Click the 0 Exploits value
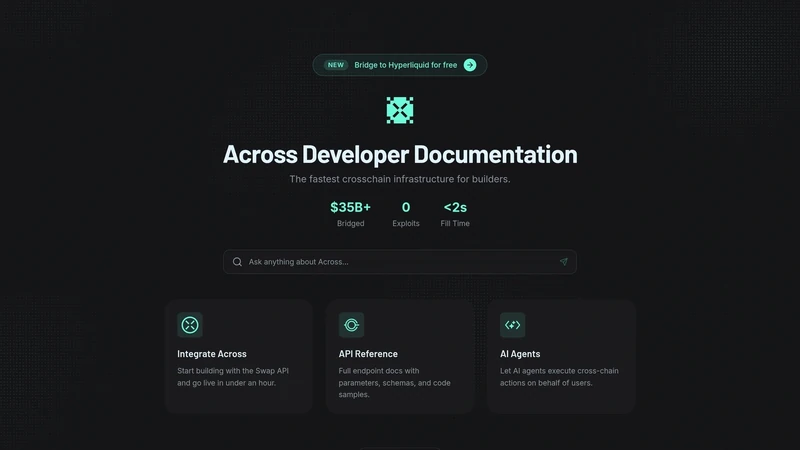Screen dimensions: 800x450 click(x=406, y=207)
